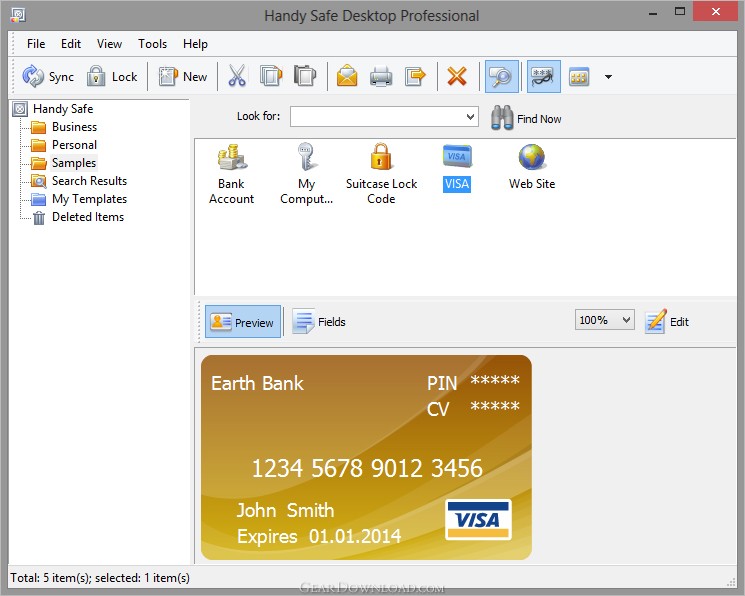This screenshot has height=596, width=745.
Task: Click the Find Now button
Action: 526,118
